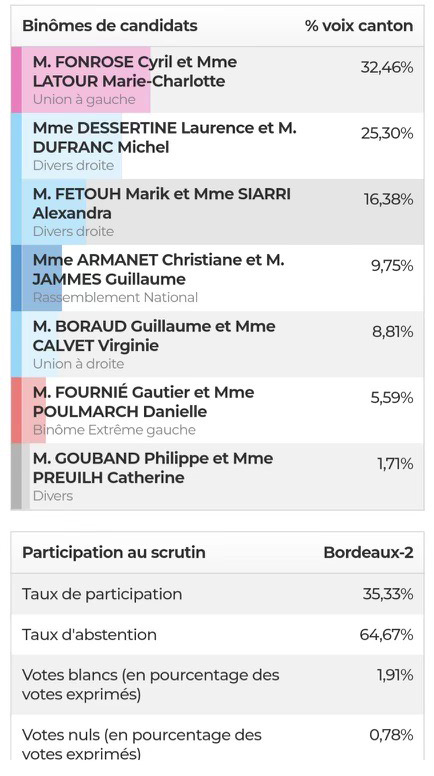The image size is (434, 776).
Task: Click the BORAUD Guillaume and CALVET Virginie entry
Action: [x=217, y=344]
